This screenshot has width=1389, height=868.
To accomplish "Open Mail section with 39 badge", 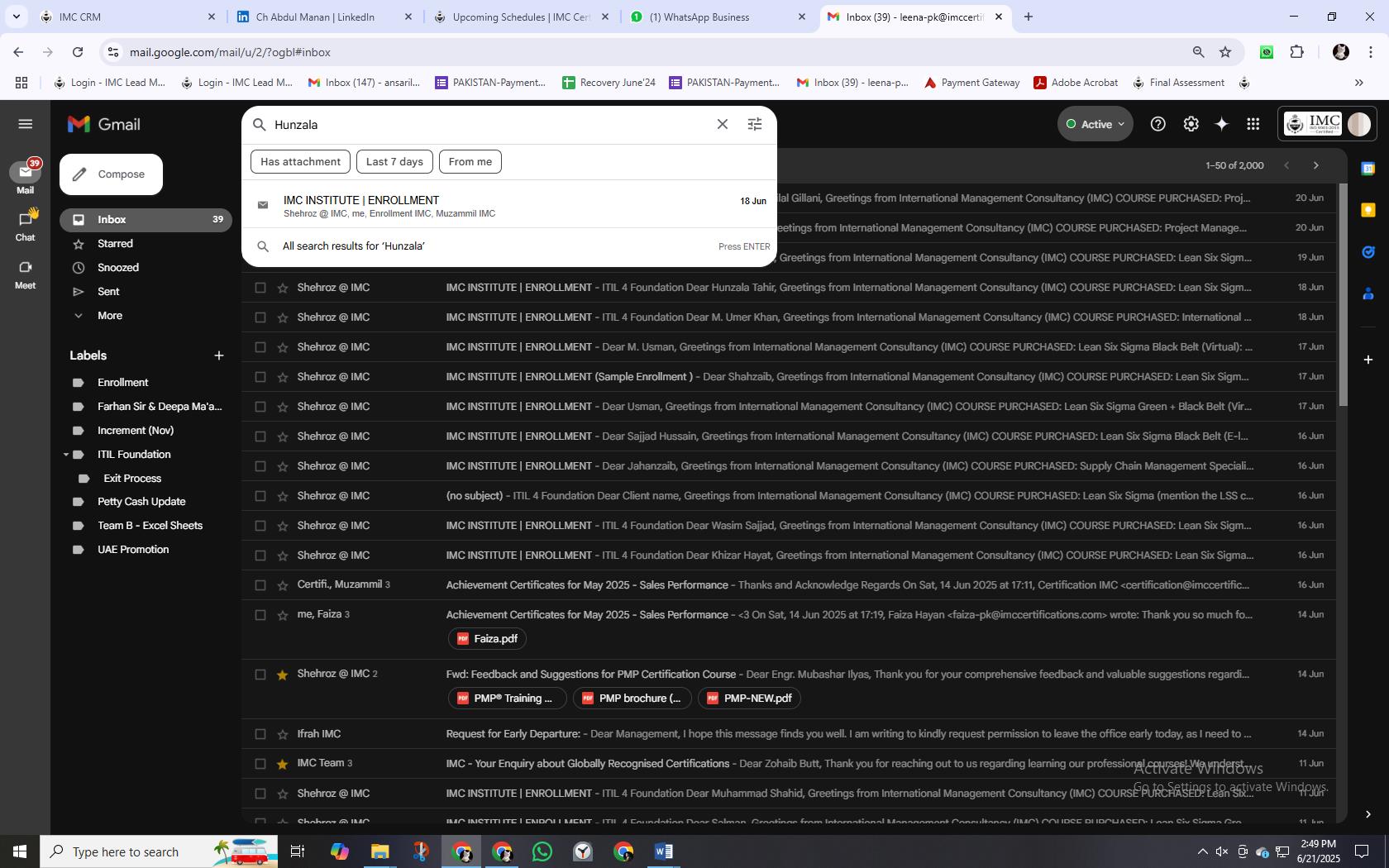I will [25, 177].
